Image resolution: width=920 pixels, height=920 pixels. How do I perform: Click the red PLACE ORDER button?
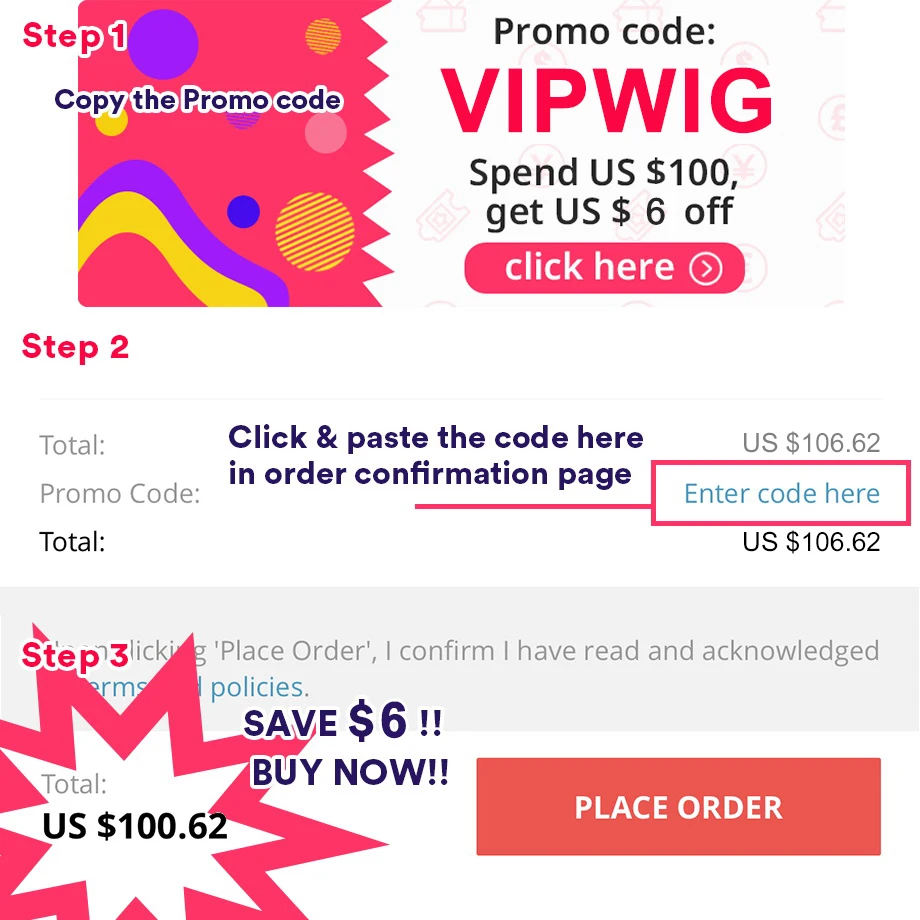tap(678, 807)
